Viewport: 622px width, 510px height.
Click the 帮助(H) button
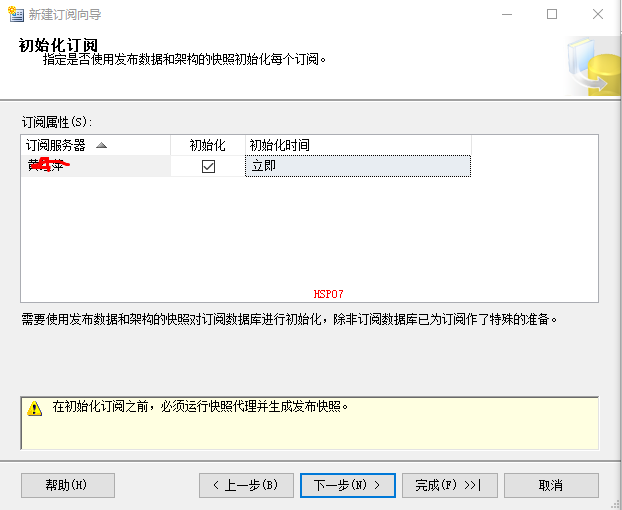68,485
